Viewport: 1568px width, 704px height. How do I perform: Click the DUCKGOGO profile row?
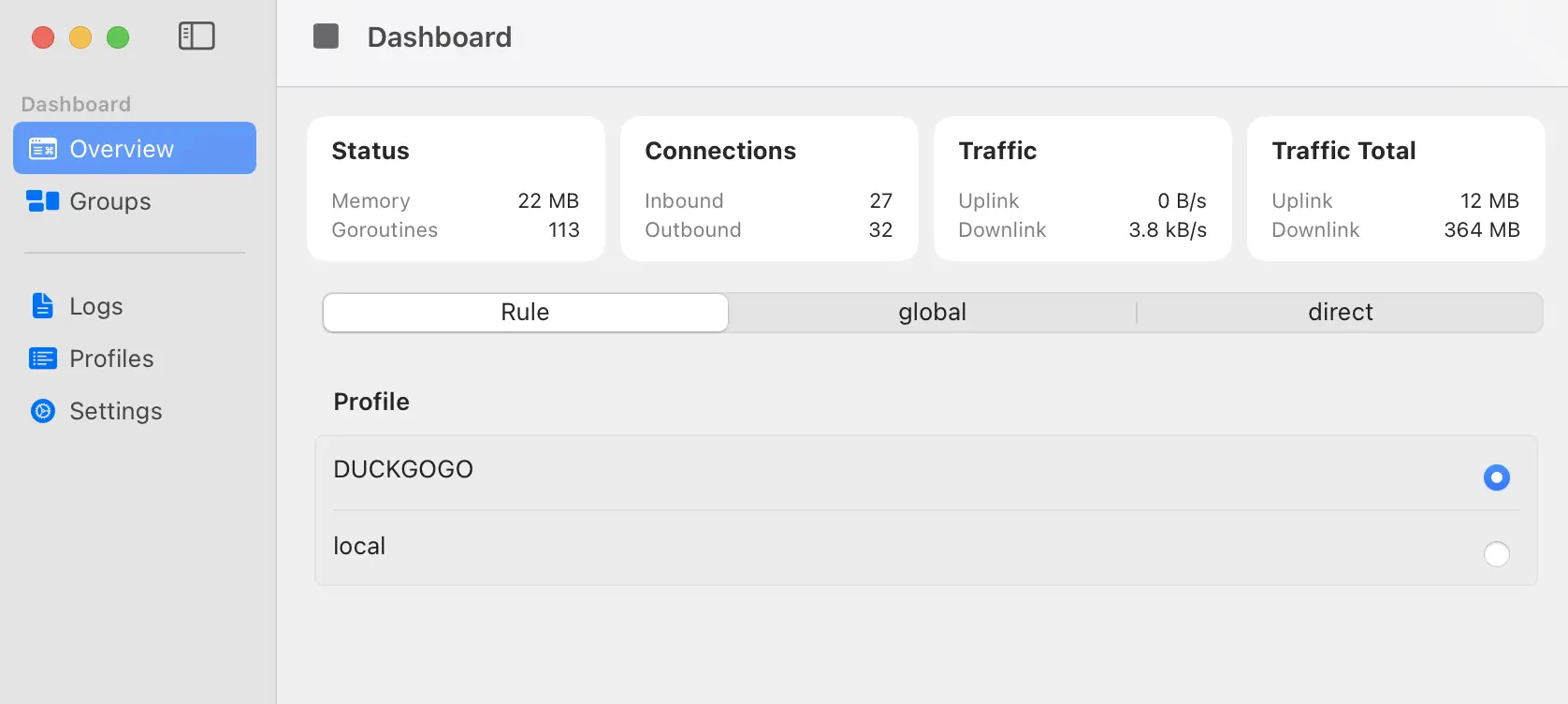coord(403,470)
